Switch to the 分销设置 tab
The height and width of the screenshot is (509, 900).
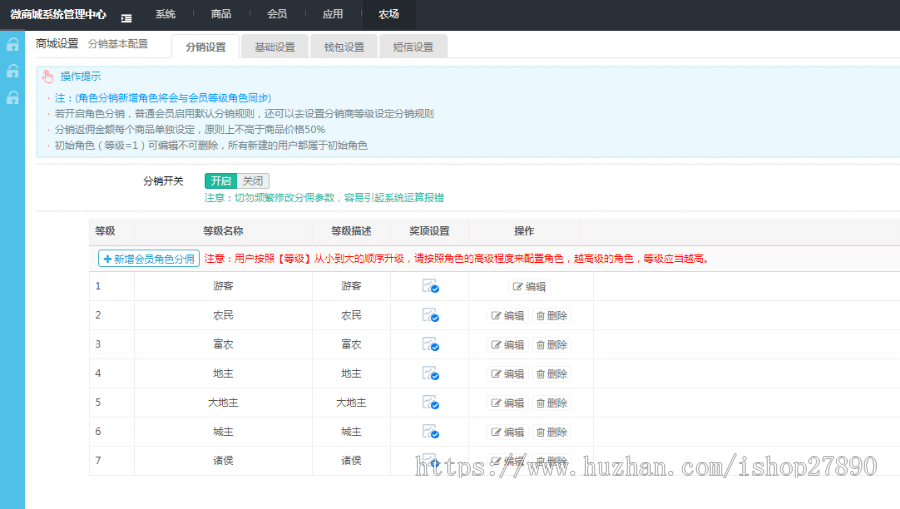coord(205,46)
